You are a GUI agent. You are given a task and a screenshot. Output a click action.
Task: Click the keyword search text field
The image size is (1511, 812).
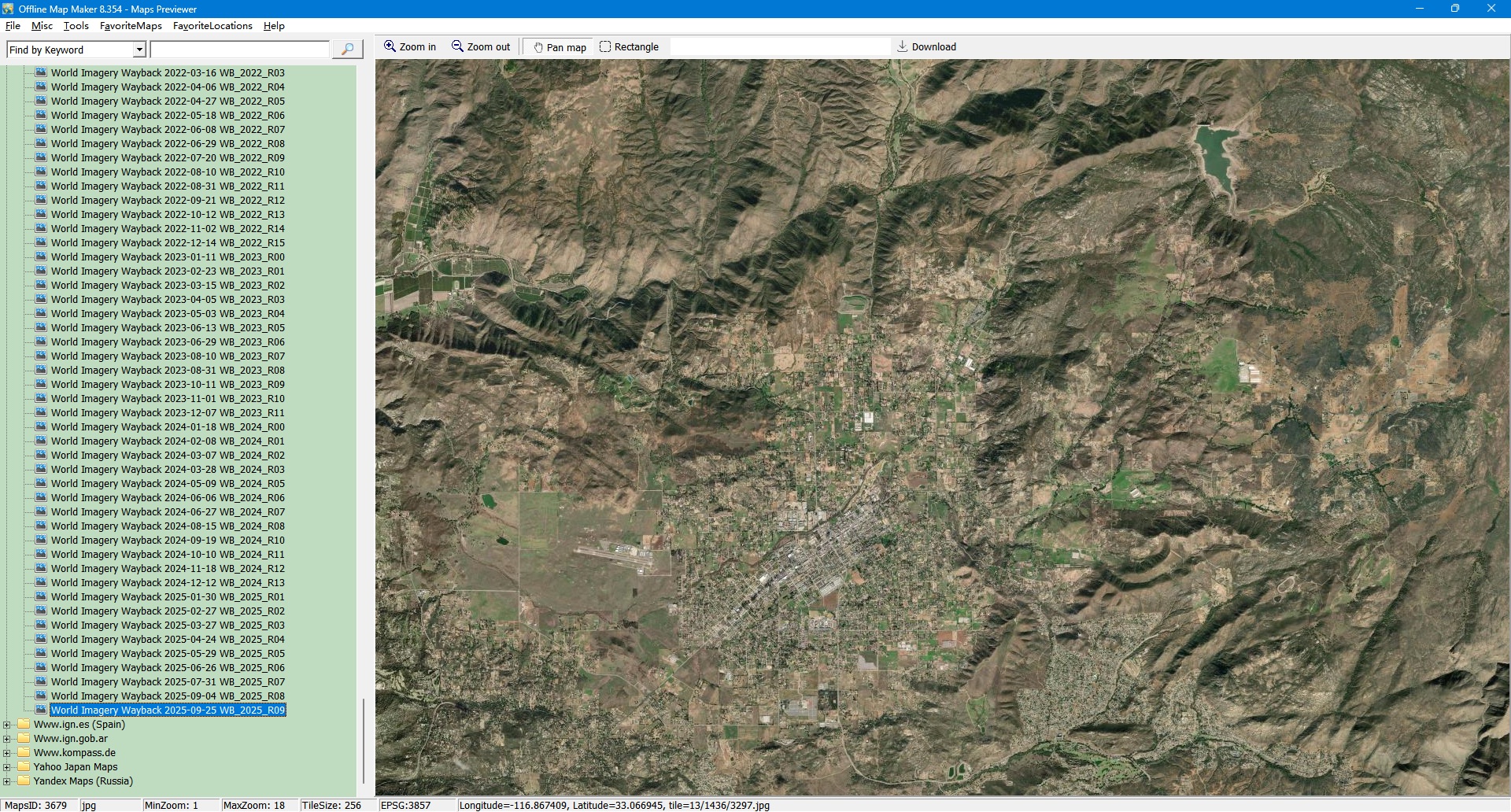coord(239,50)
